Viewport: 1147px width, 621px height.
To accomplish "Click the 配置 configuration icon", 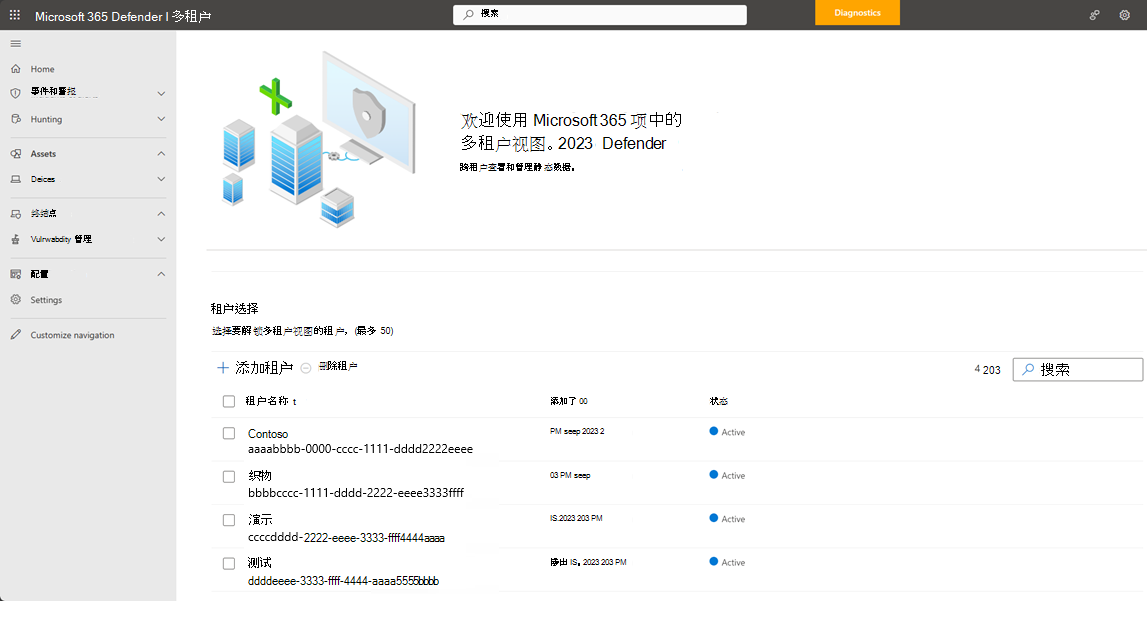I will click(x=15, y=274).
